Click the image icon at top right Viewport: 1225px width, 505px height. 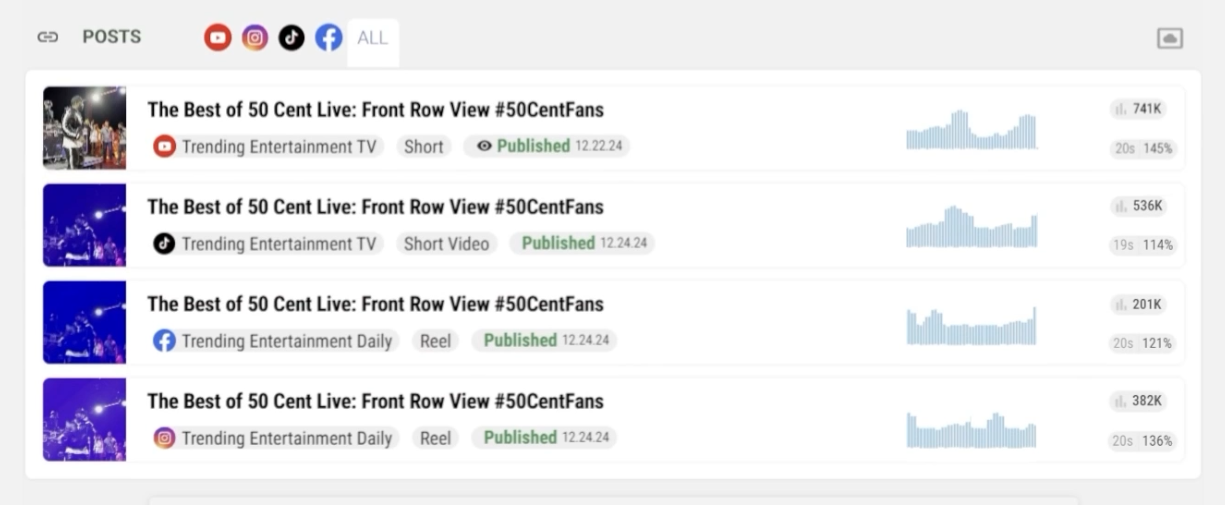click(1169, 38)
